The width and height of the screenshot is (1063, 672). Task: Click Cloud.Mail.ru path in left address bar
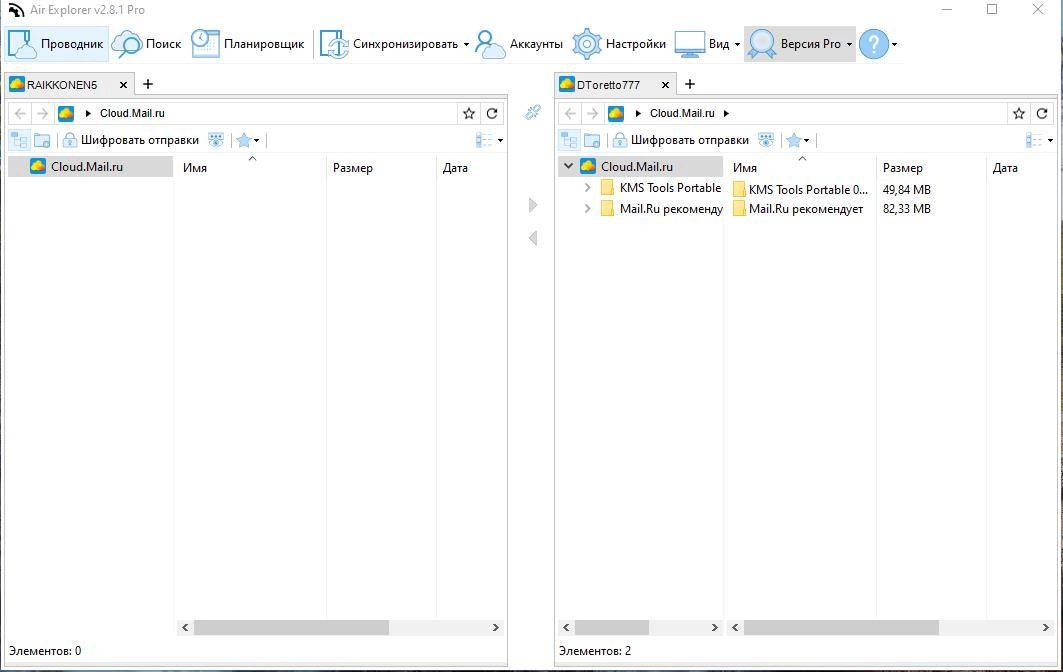click(132, 113)
